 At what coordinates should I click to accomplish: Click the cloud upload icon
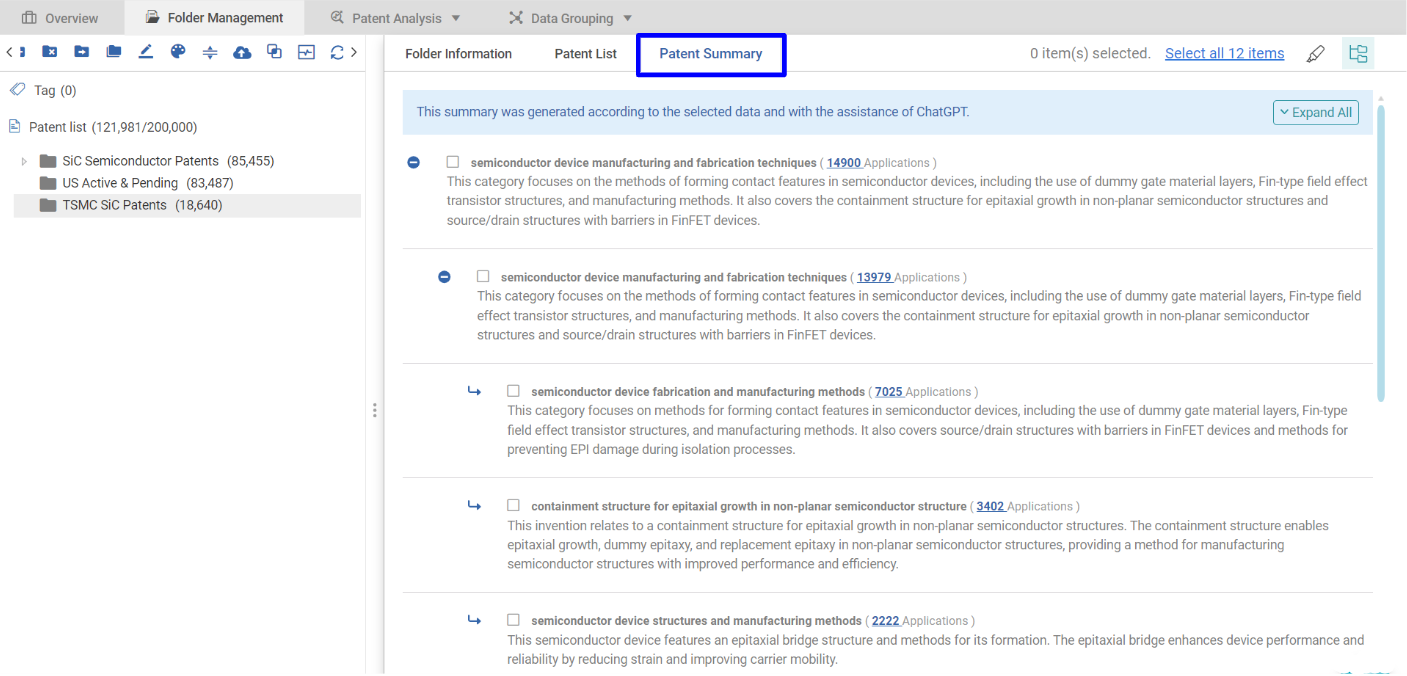[x=242, y=52]
